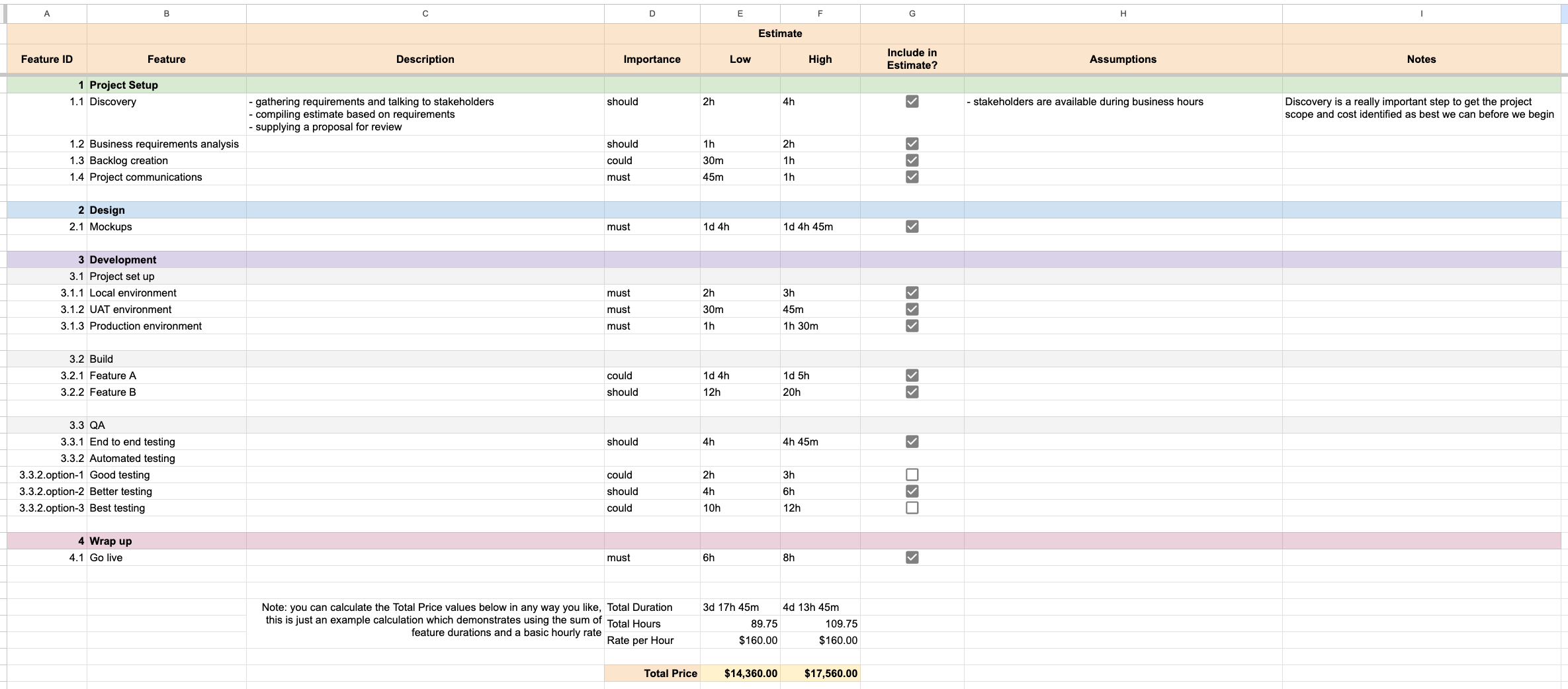Uncheck the Go live include checkbox
Viewport: 1568px width, 689px height.
pos(912,558)
